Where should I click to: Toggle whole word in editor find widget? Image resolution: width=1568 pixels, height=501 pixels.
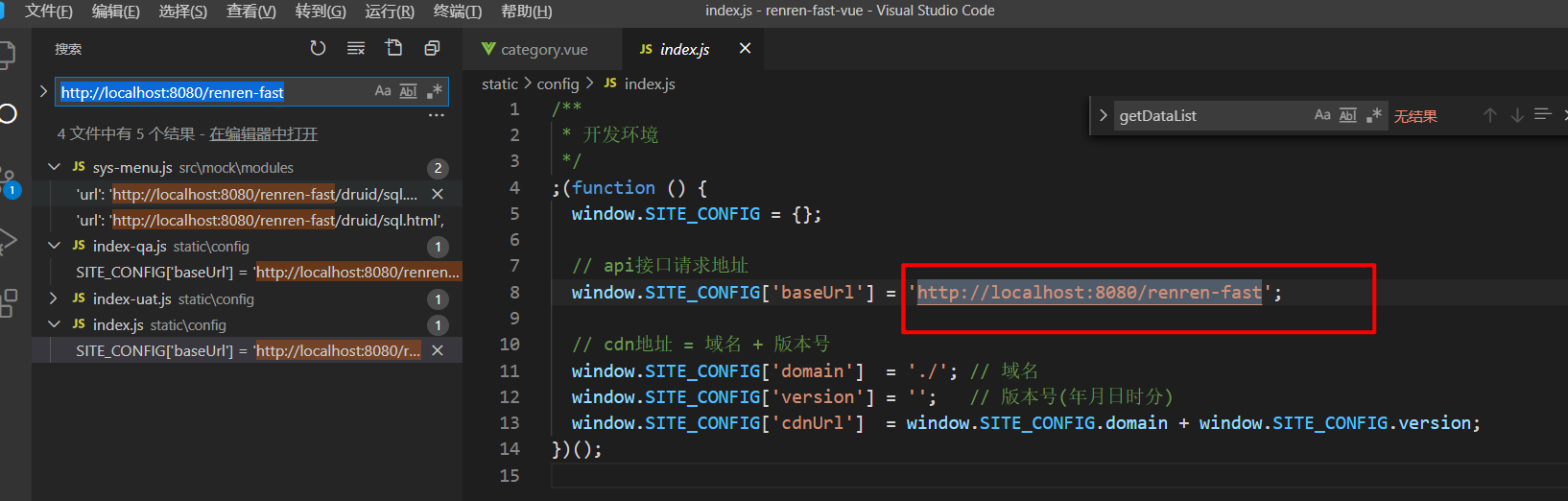pos(1348,115)
